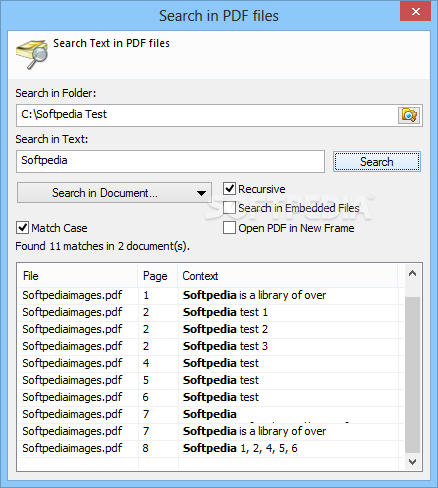The width and height of the screenshot is (438, 488).
Task: Click the results list scrollbar thumb
Action: [412, 375]
